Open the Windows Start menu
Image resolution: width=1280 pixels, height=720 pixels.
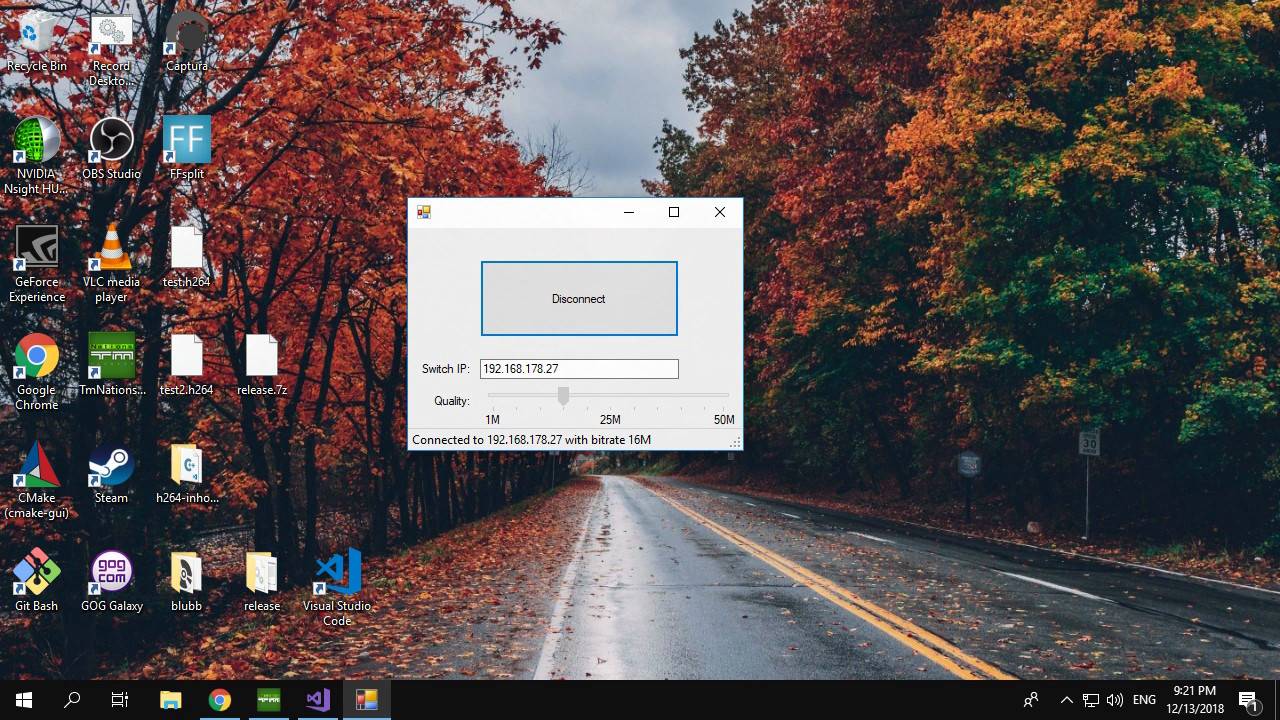(x=24, y=700)
